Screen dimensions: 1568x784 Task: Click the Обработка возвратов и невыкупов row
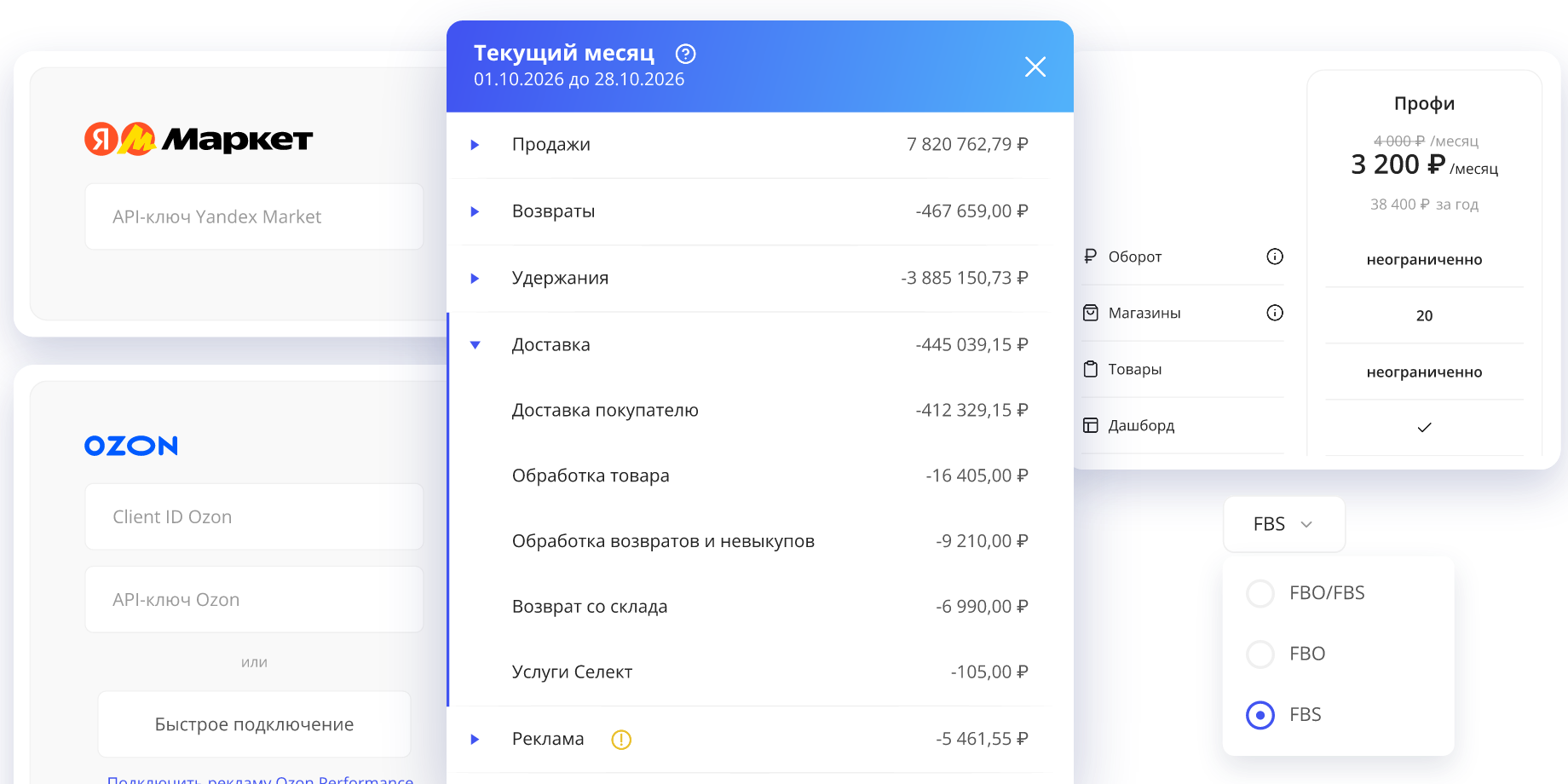coord(760,541)
